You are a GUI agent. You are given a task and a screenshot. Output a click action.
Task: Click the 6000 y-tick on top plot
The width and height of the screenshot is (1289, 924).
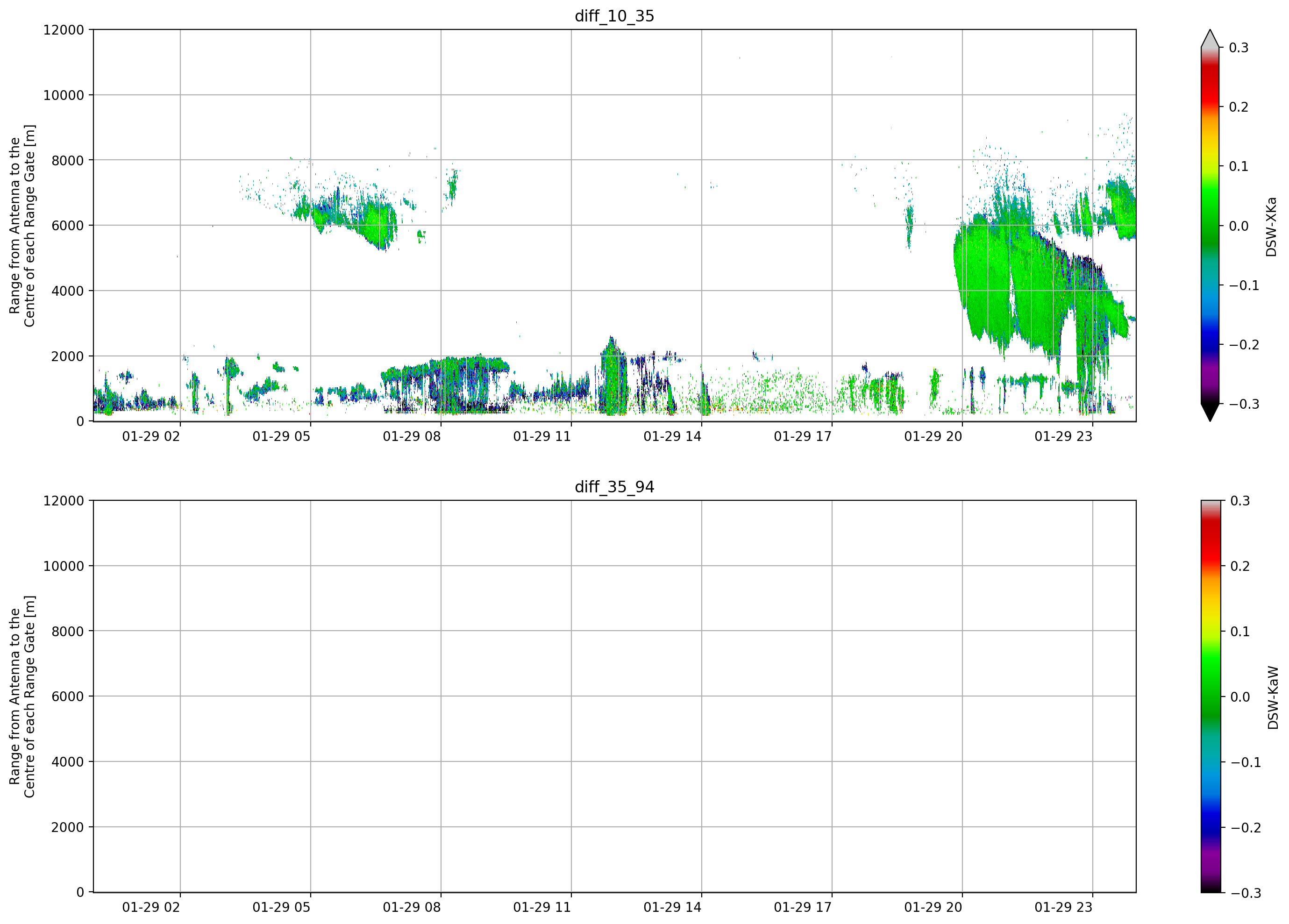point(68,226)
